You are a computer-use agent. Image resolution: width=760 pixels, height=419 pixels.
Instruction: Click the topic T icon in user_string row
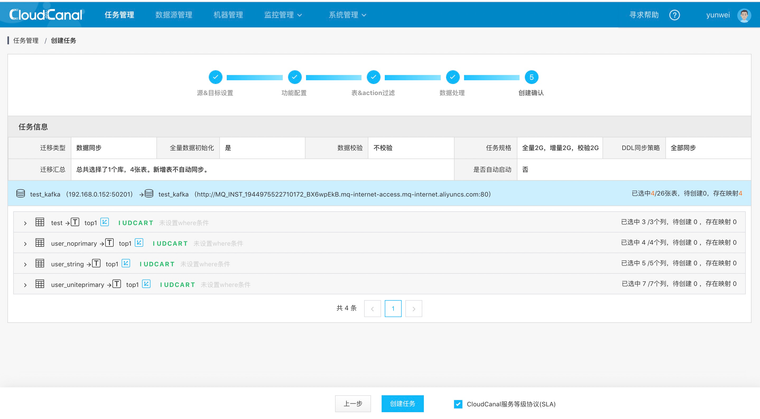click(x=96, y=263)
